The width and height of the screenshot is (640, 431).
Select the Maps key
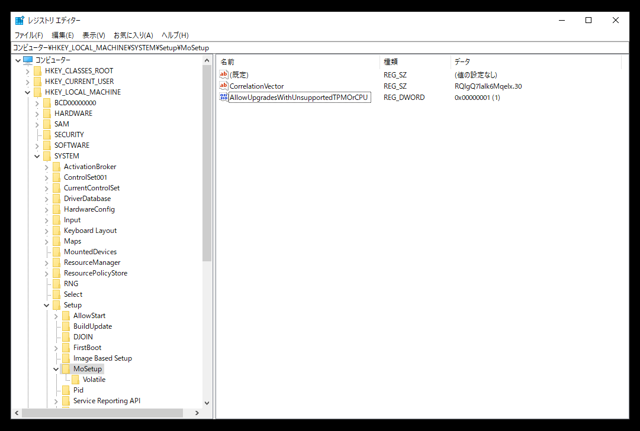click(x=73, y=241)
